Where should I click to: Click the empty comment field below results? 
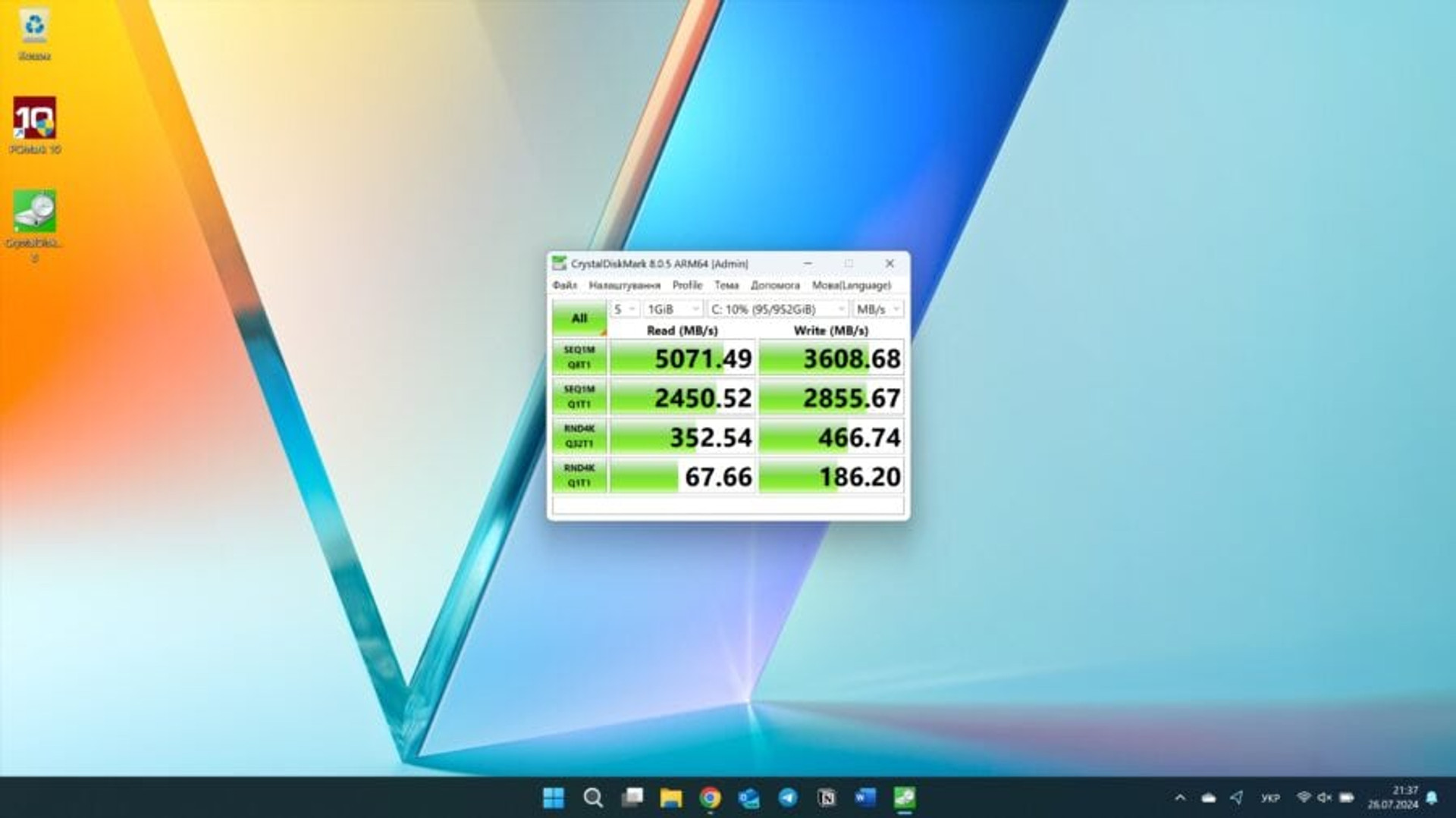728,506
